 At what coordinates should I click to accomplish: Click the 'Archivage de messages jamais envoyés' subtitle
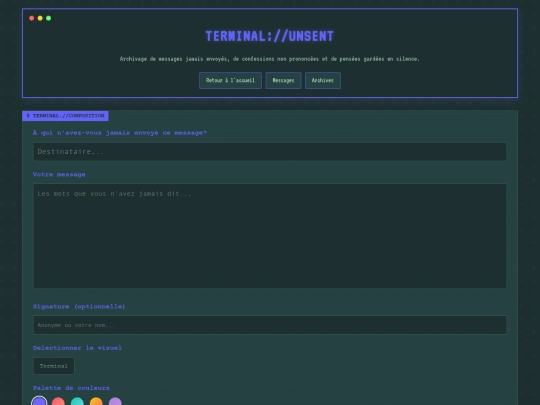(x=270, y=59)
